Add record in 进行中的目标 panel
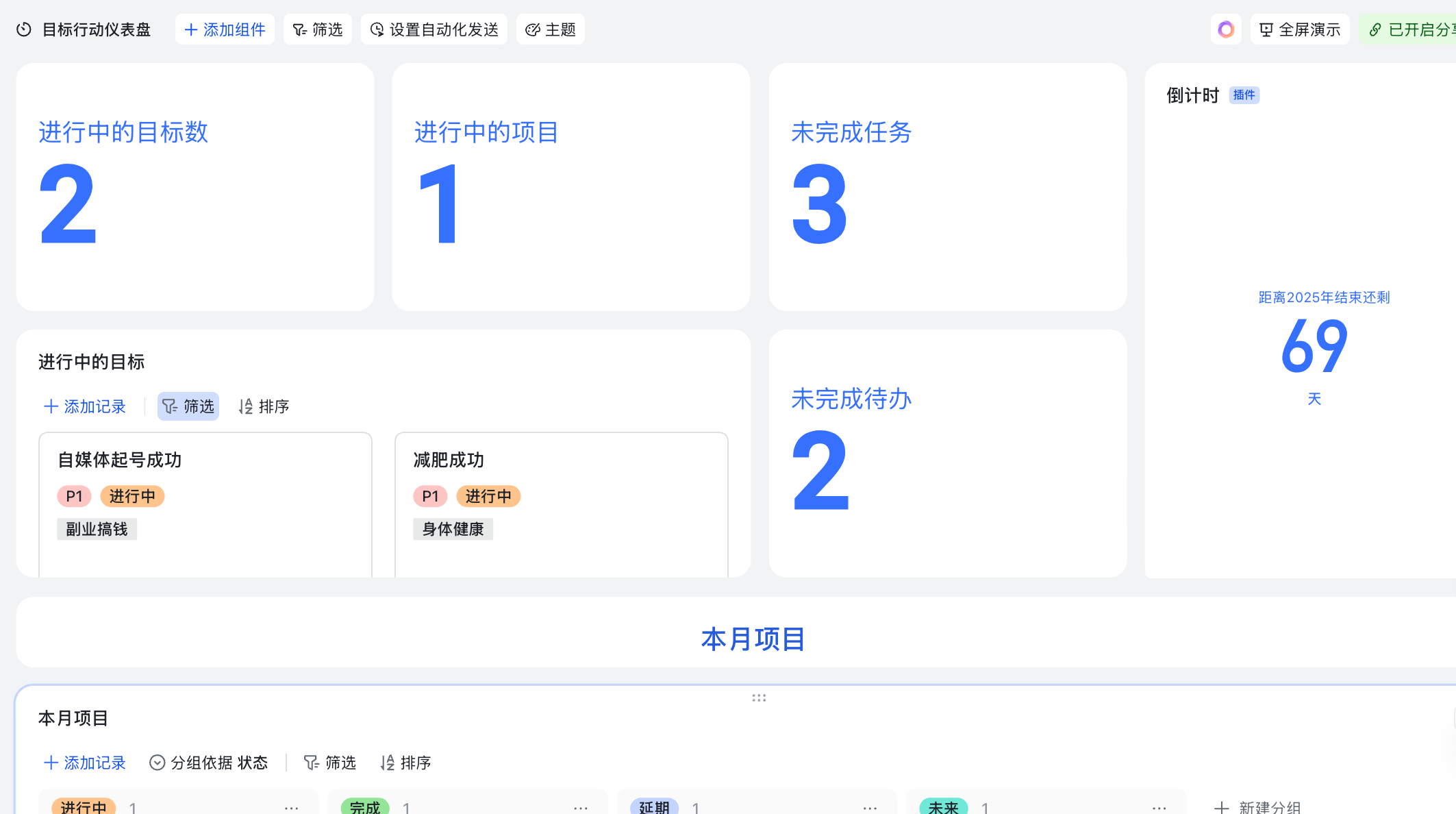The height and width of the screenshot is (814, 1456). [85, 406]
